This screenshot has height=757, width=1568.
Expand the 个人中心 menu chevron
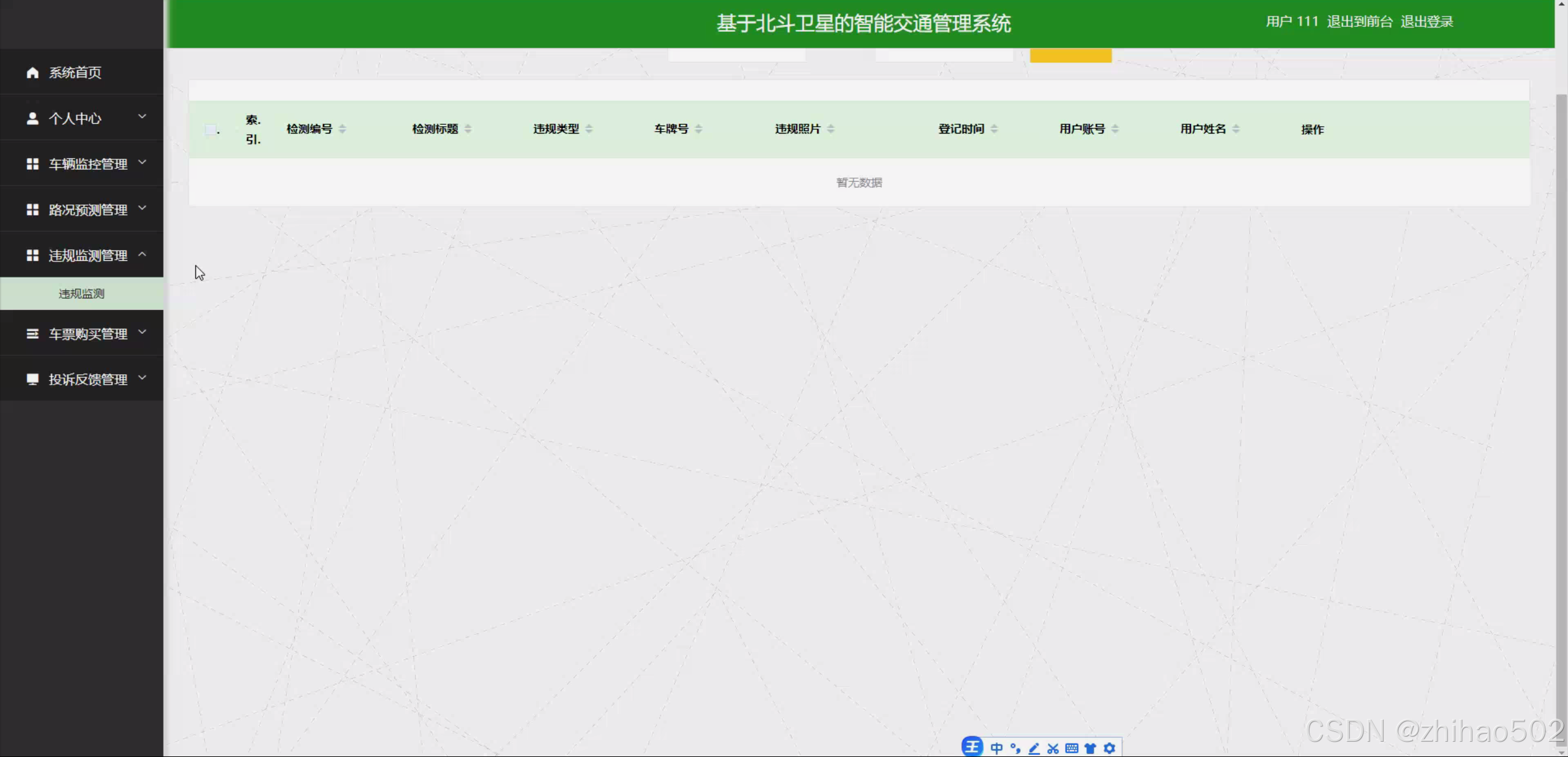tap(142, 116)
